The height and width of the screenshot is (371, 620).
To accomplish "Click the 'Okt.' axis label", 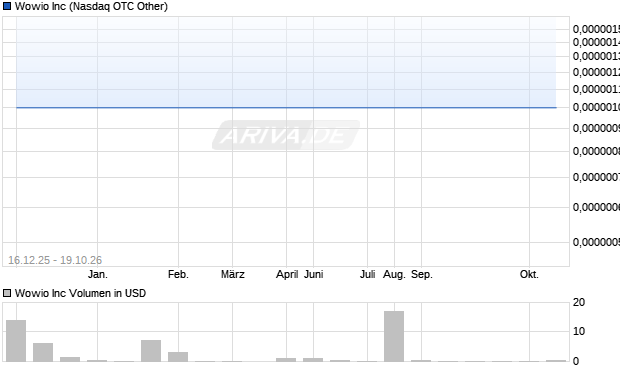I will pyautogui.click(x=529, y=274).
